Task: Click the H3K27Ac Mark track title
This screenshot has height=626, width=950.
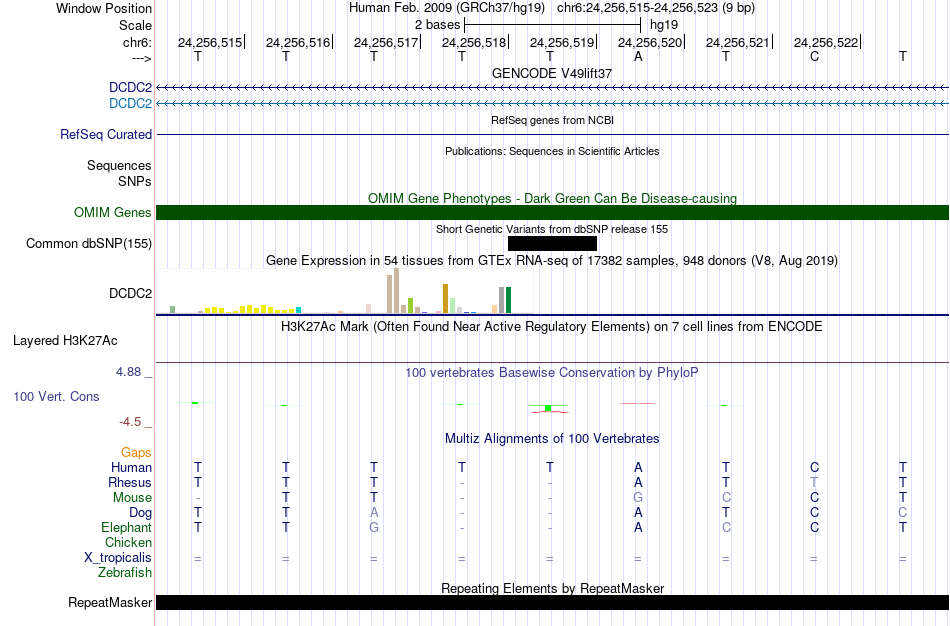Action: pos(552,327)
